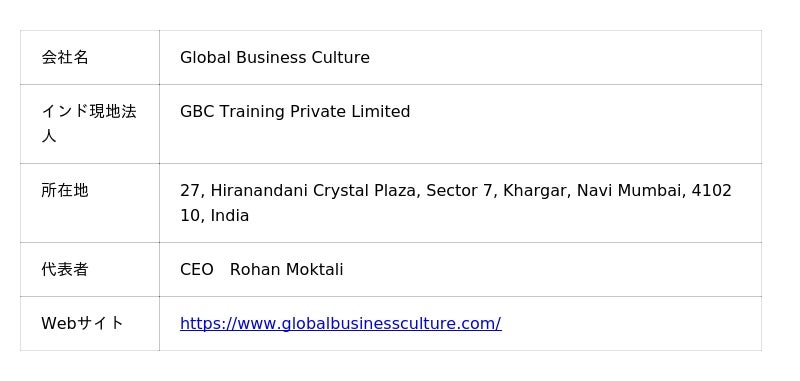Click the Webサイト label cell
The width and height of the screenshot is (800, 381).
point(90,323)
